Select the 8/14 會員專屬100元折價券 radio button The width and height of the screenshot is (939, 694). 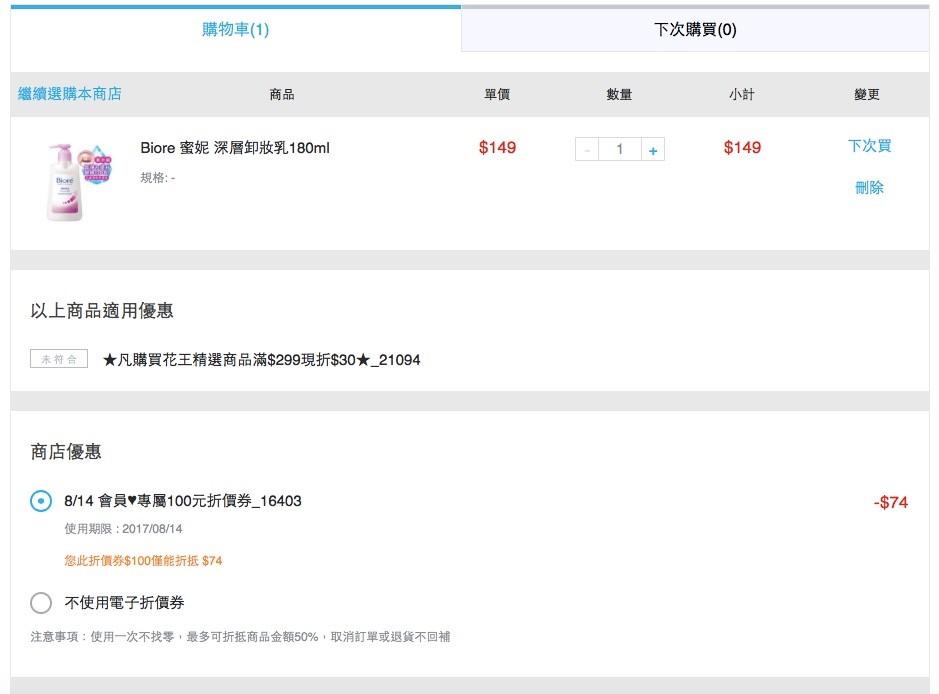click(x=41, y=501)
